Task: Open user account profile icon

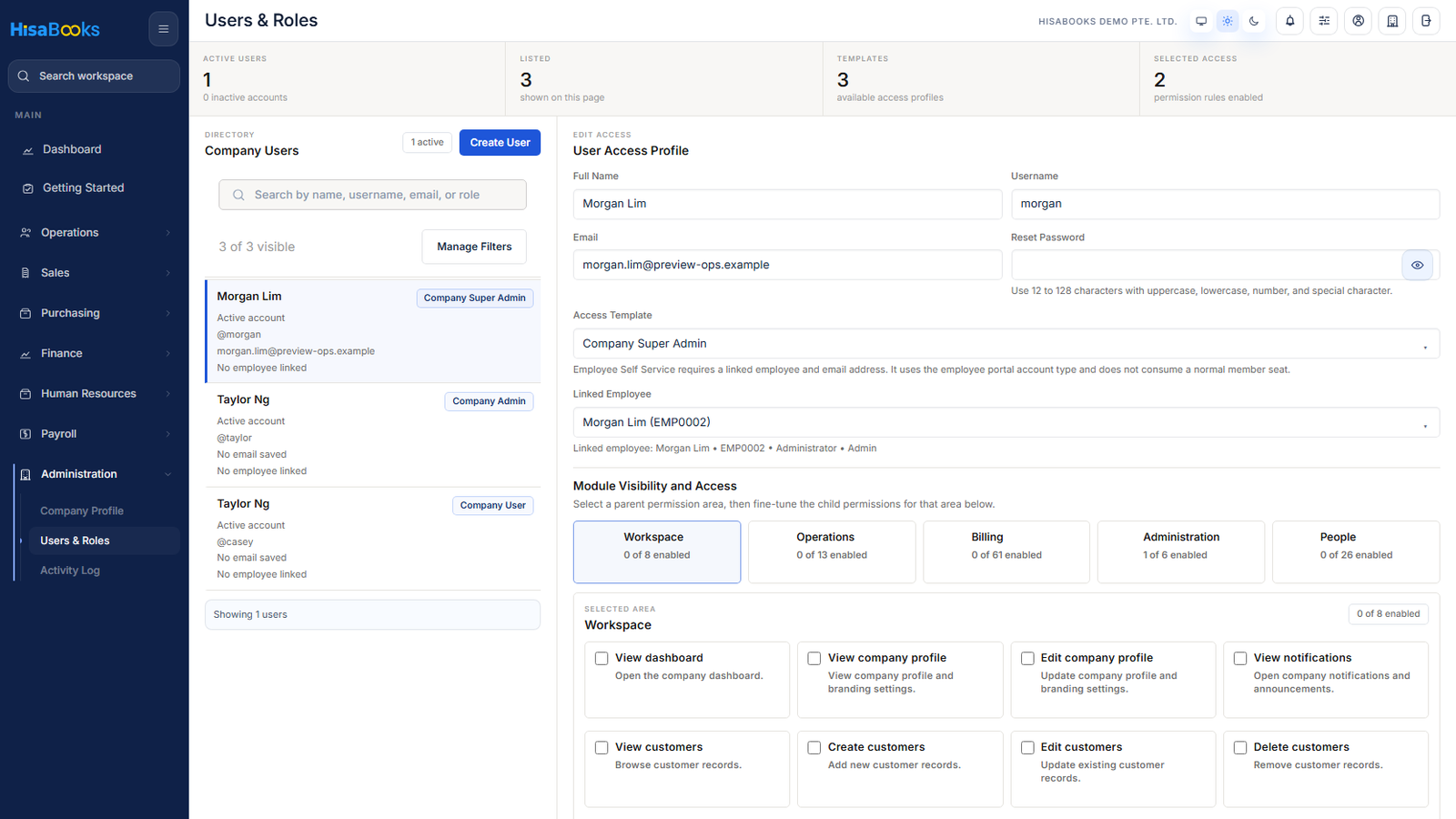Action: pyautogui.click(x=1358, y=21)
